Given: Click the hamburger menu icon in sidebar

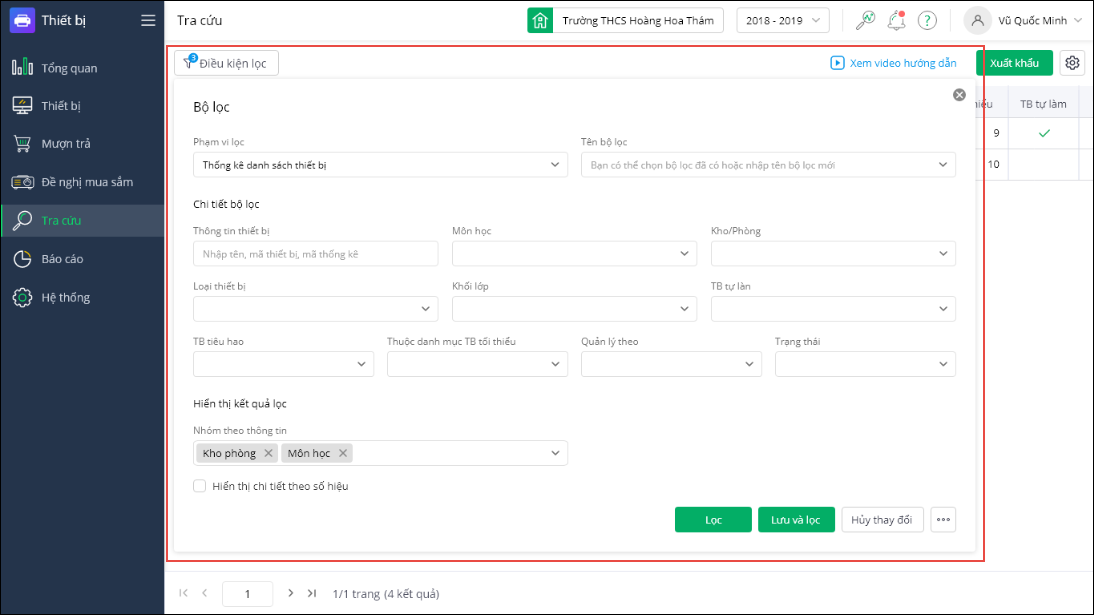Looking at the screenshot, I should point(148,20).
